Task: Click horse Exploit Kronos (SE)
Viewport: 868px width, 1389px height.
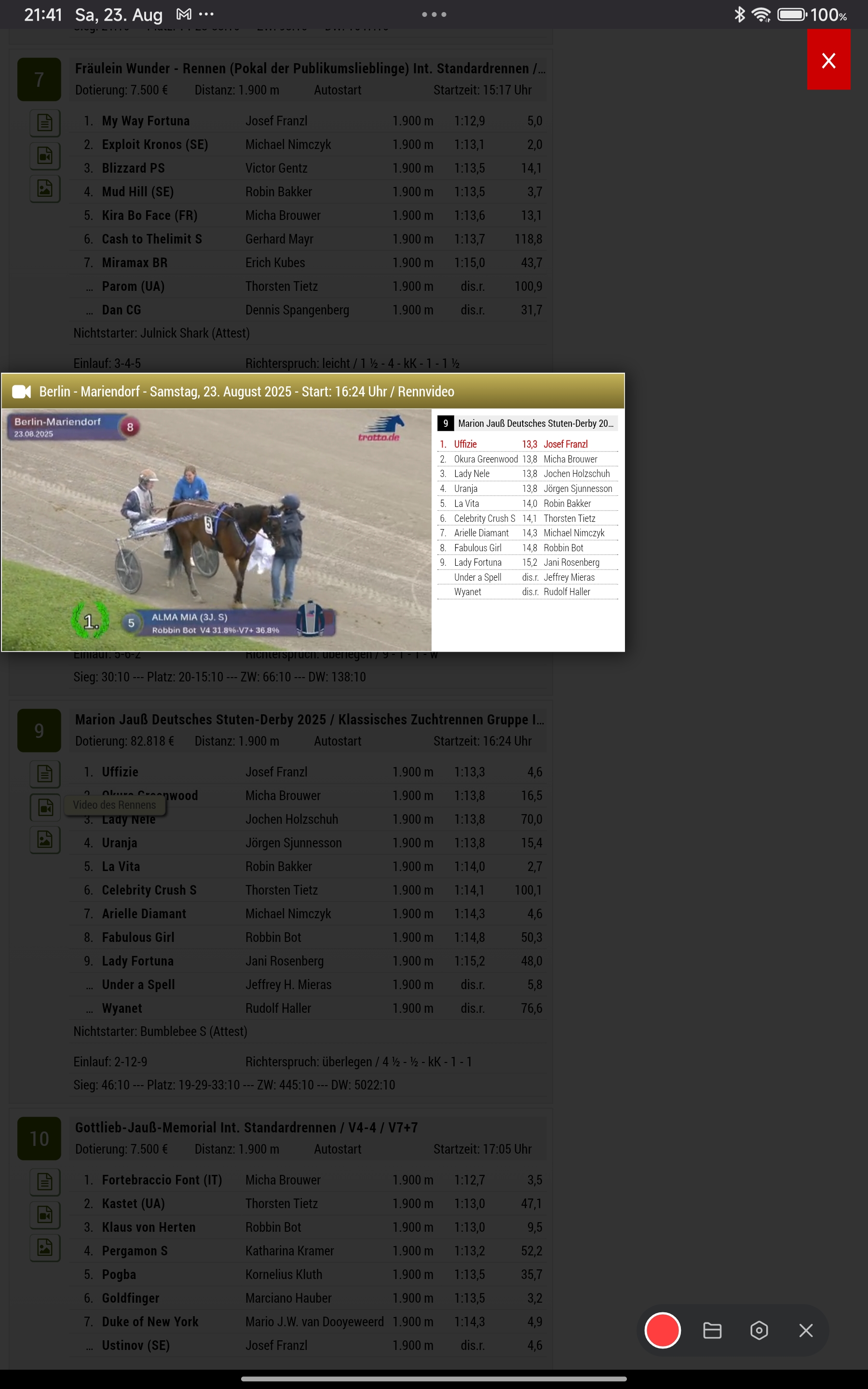Action: 155,144
